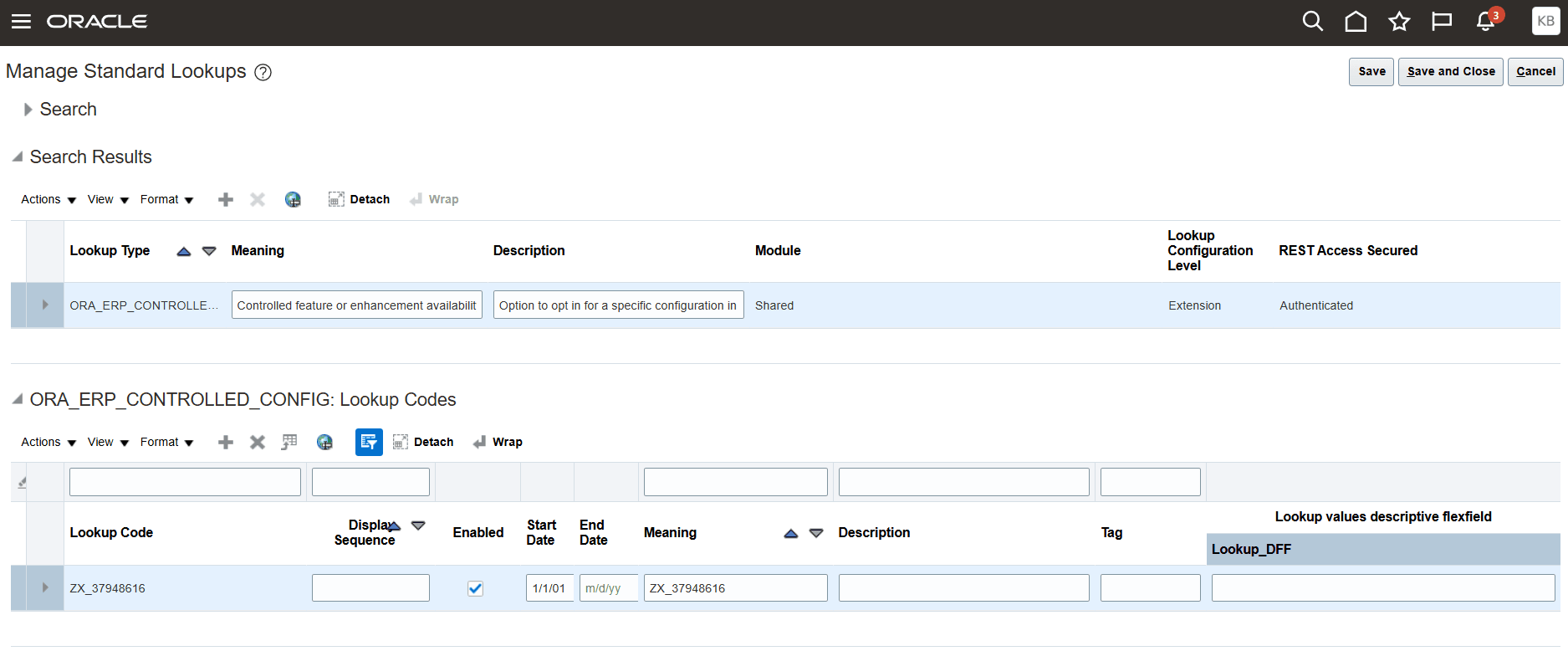Open Actions menu in Search Results
The width and height of the screenshot is (1568, 651).
click(x=49, y=199)
